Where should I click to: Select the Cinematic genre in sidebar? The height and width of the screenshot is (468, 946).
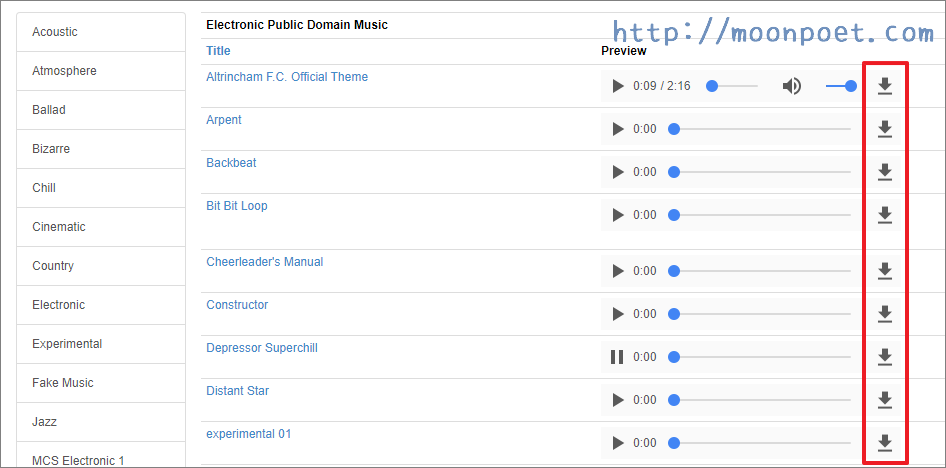coord(59,227)
